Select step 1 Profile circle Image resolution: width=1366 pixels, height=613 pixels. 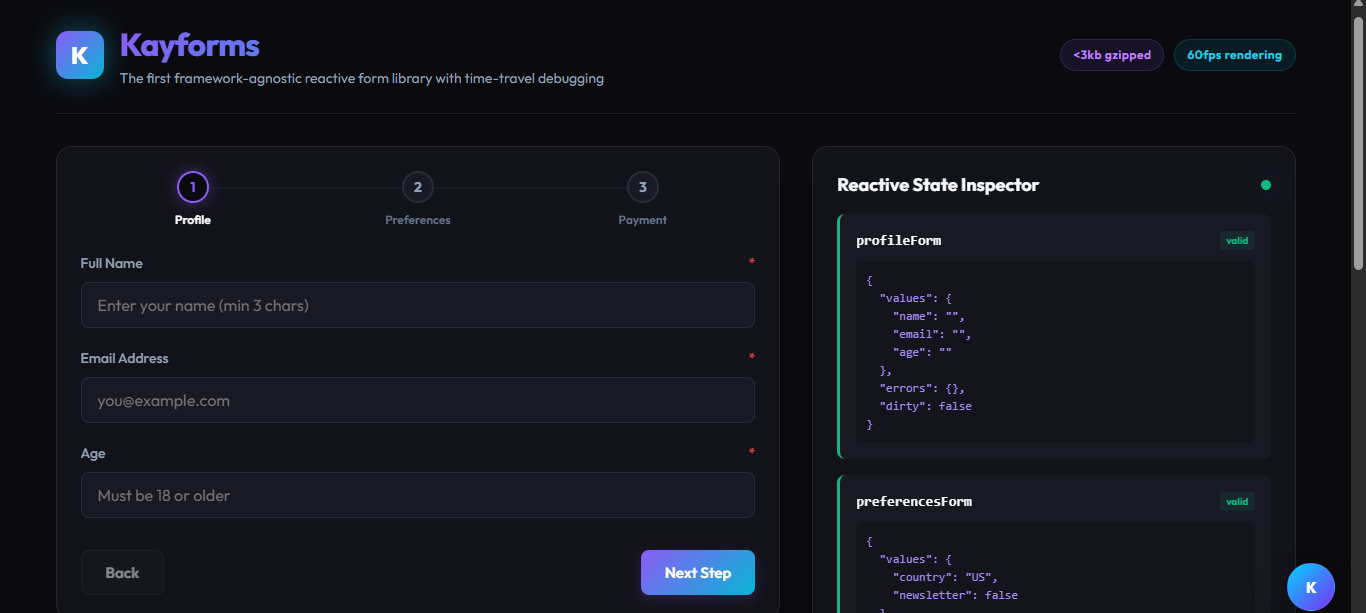(x=193, y=187)
